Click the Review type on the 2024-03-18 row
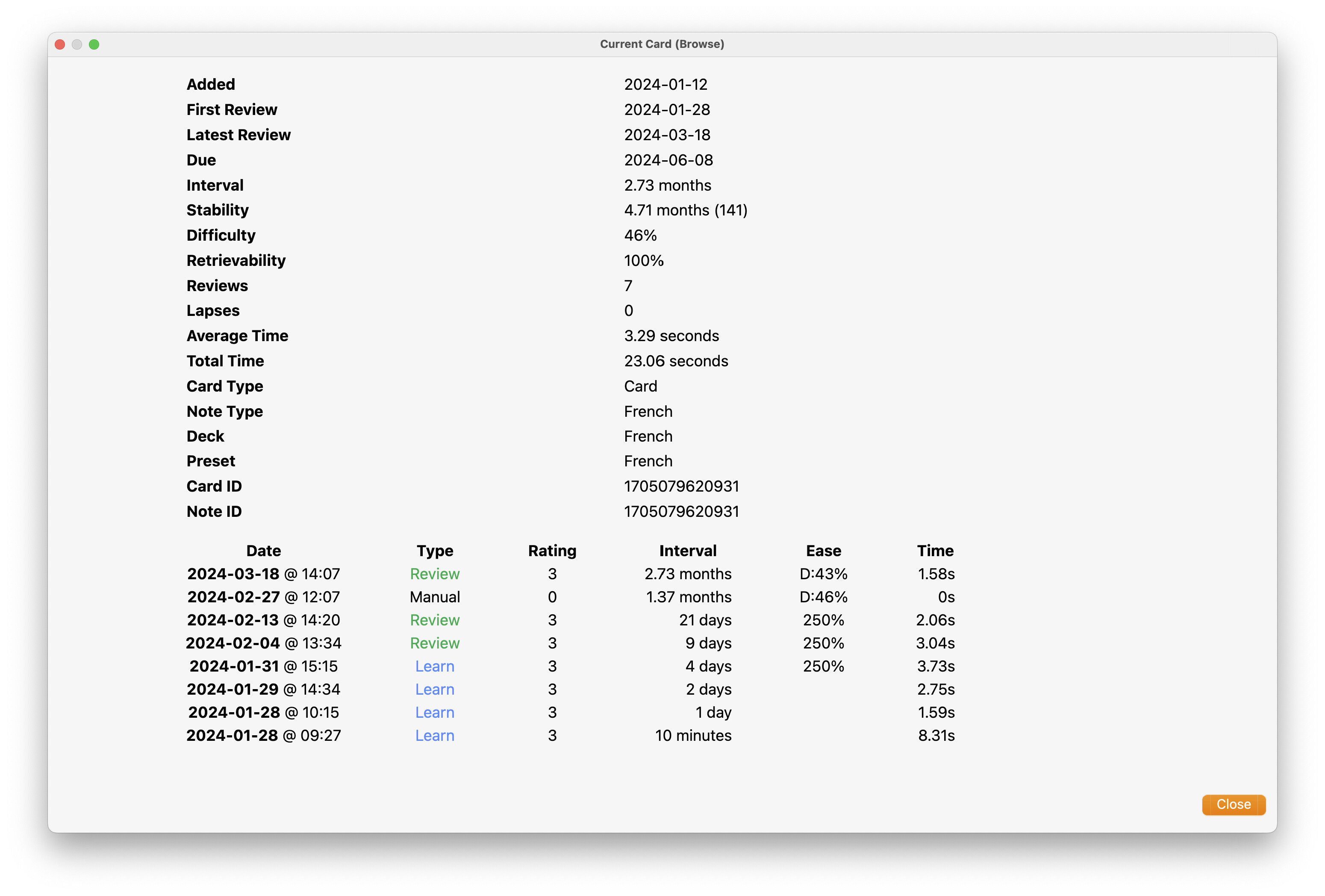The width and height of the screenshot is (1325, 896). pyautogui.click(x=434, y=574)
